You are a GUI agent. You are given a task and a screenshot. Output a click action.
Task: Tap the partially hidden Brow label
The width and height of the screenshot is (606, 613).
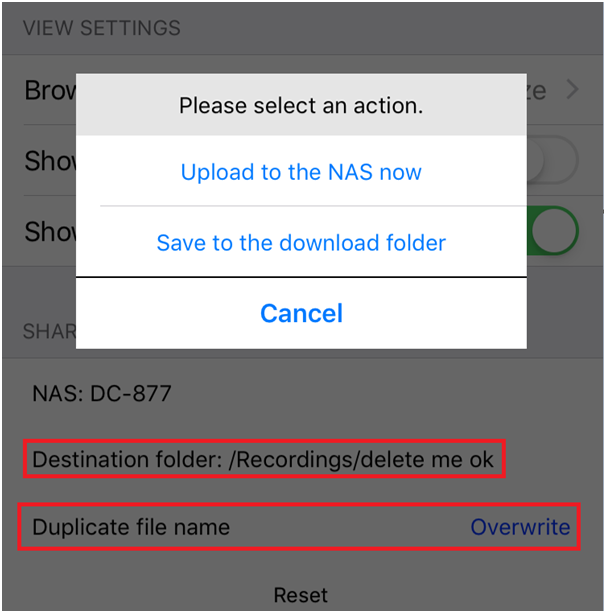pos(50,91)
